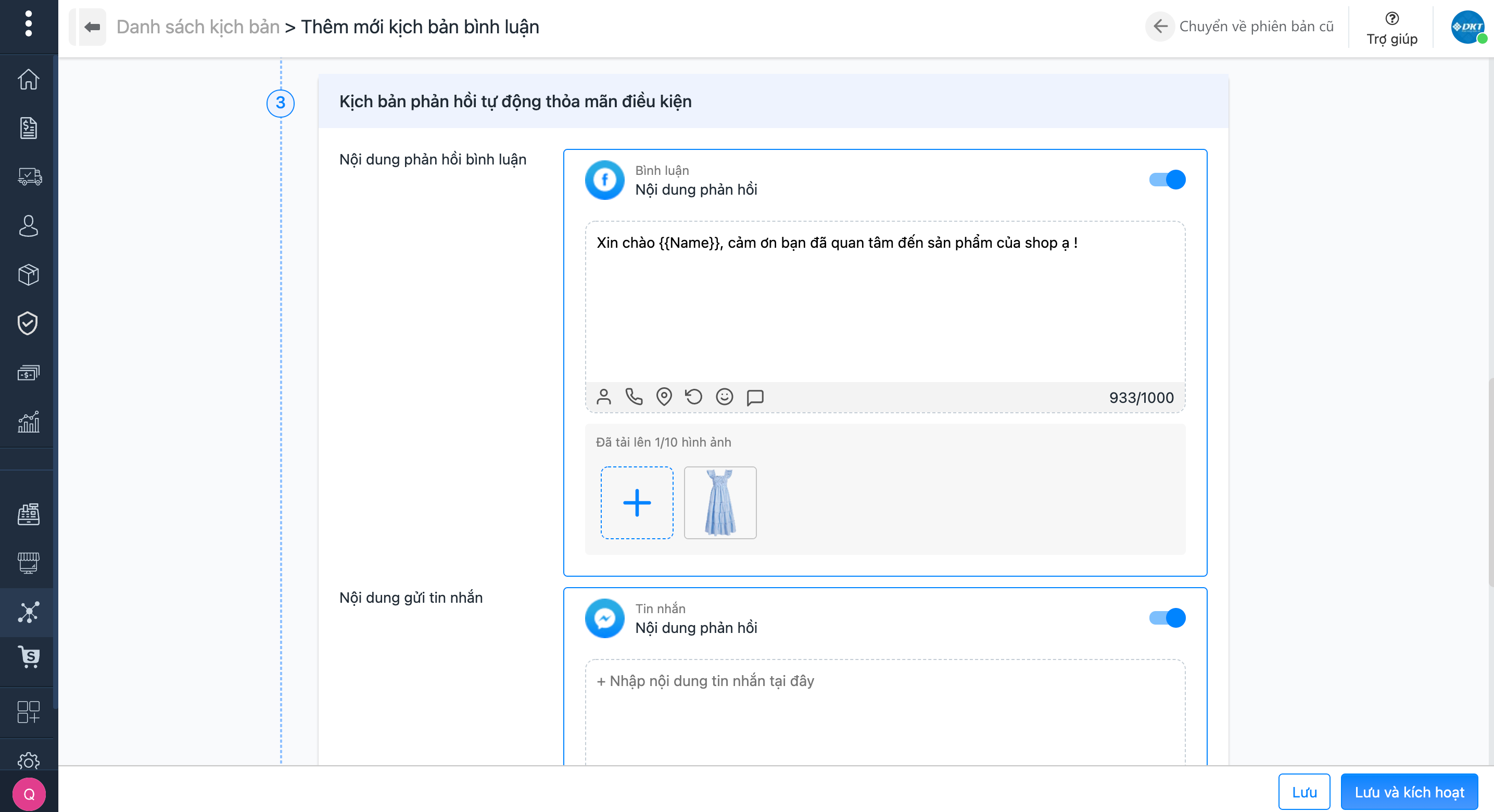Open the box products sidebar icon
Screen dimensions: 1494x812
coord(29,274)
